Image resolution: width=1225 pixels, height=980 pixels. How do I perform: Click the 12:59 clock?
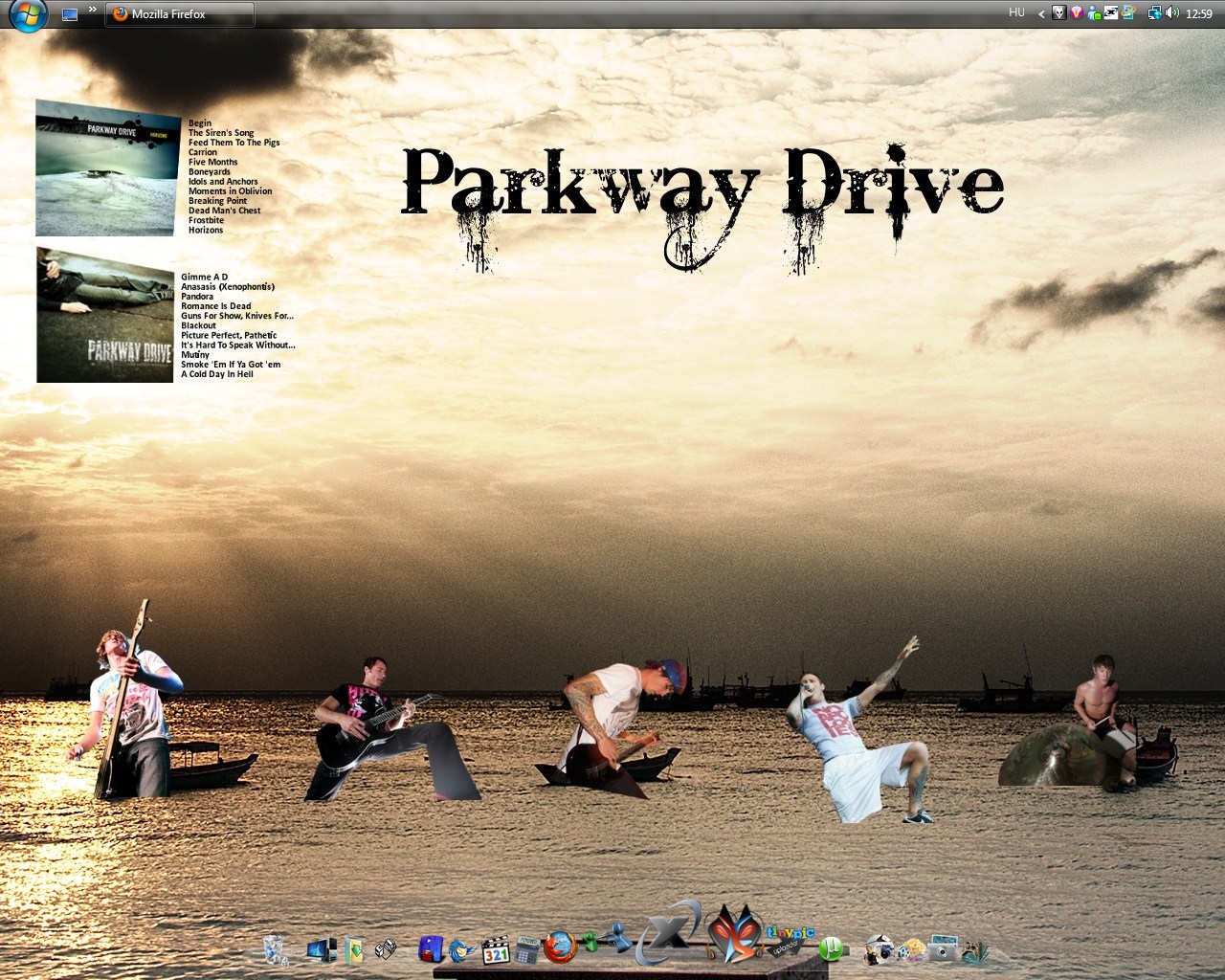click(1199, 14)
